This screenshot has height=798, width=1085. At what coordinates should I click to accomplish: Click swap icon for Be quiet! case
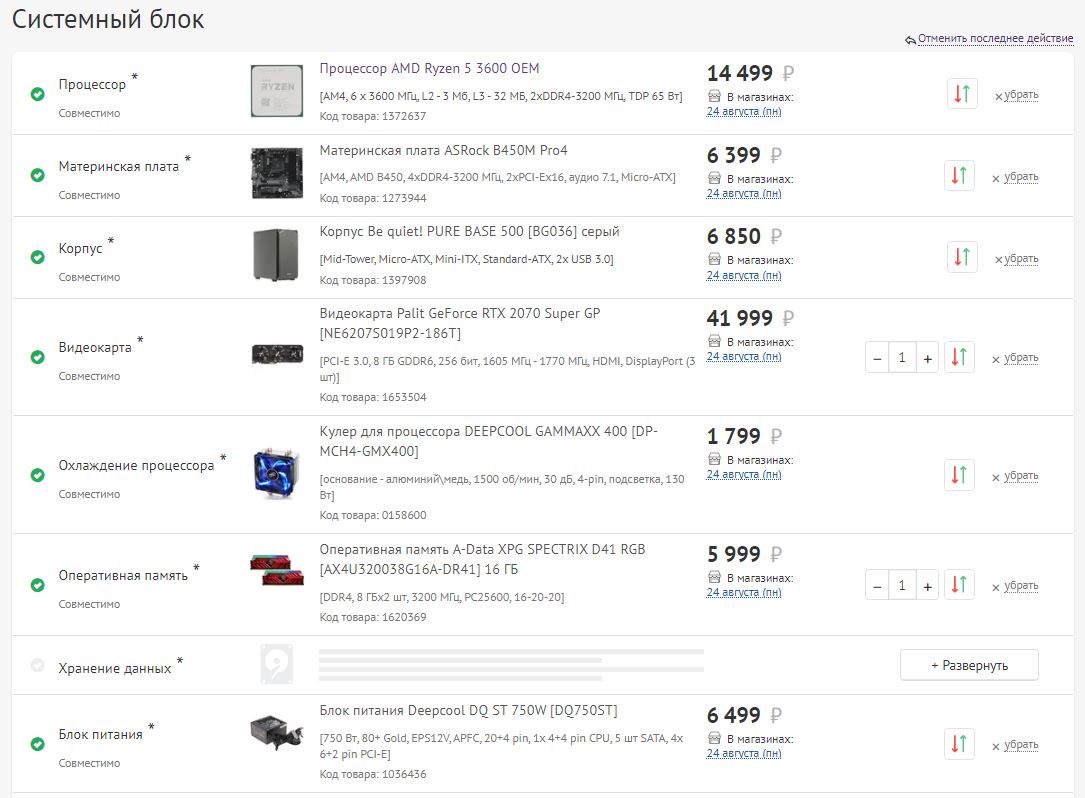962,257
